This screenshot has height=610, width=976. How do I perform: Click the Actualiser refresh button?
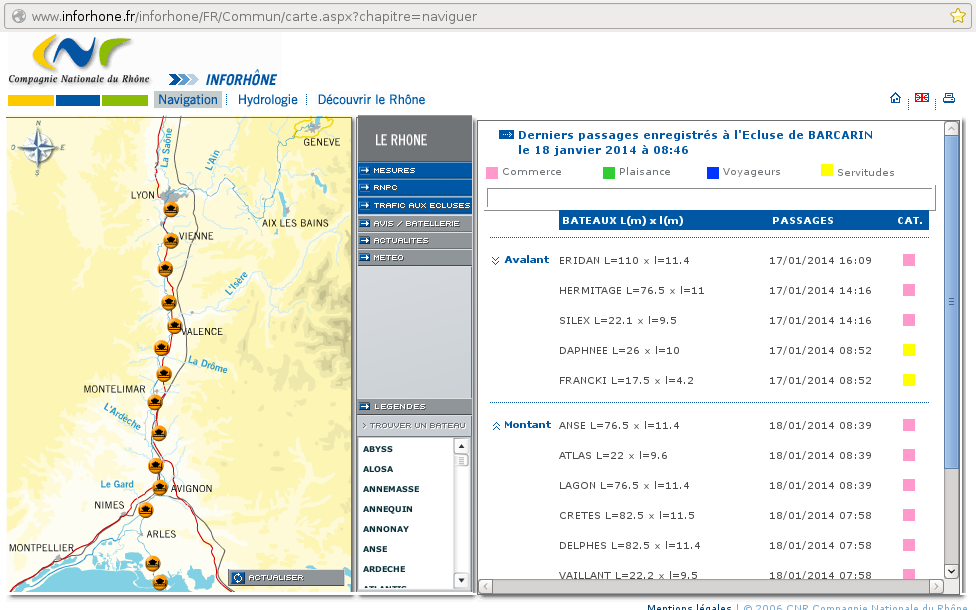click(x=274, y=577)
